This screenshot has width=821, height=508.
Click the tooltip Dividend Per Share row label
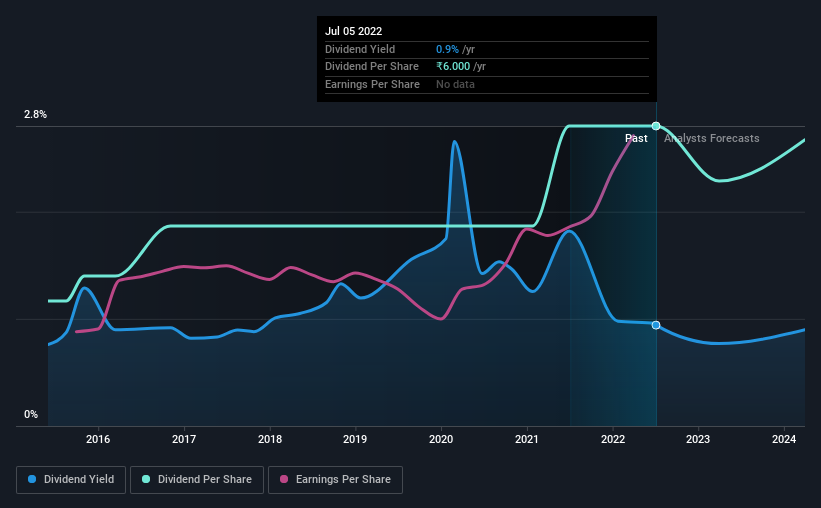pos(372,67)
